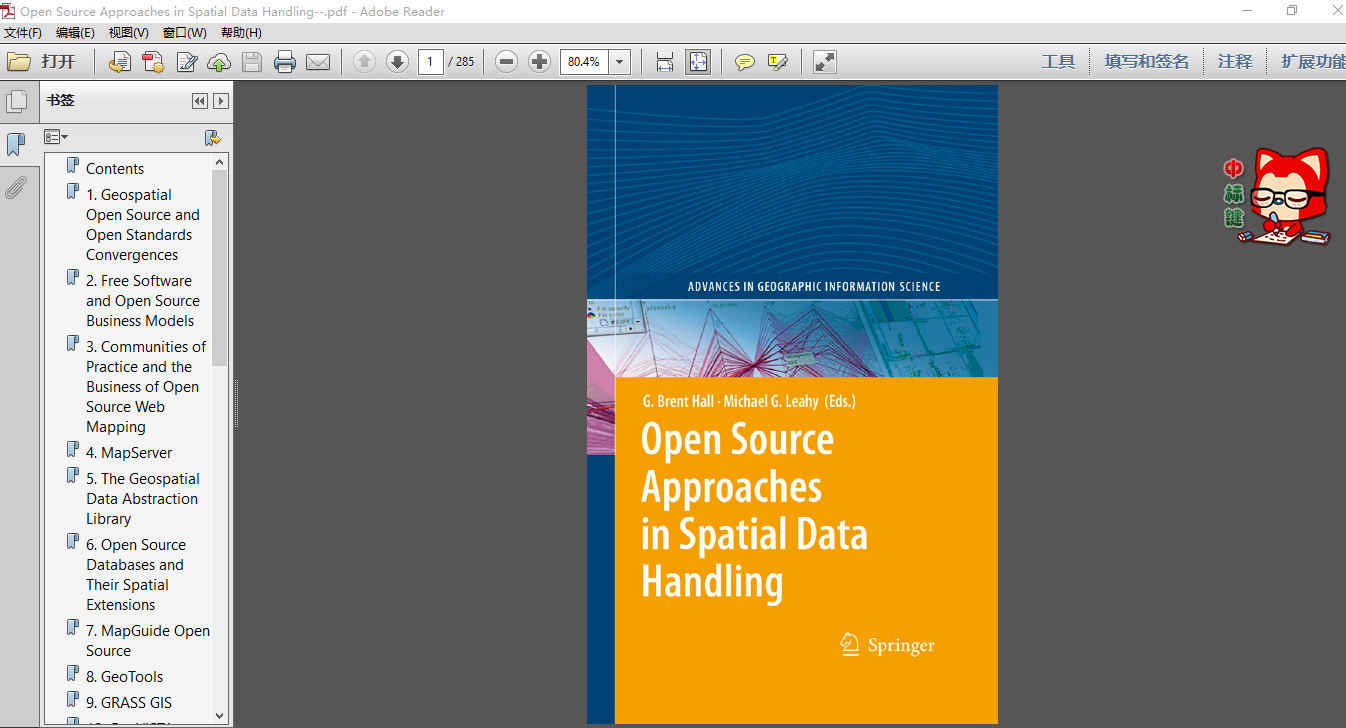Open bookmark 2. Free Software Business Models

[x=142, y=300]
